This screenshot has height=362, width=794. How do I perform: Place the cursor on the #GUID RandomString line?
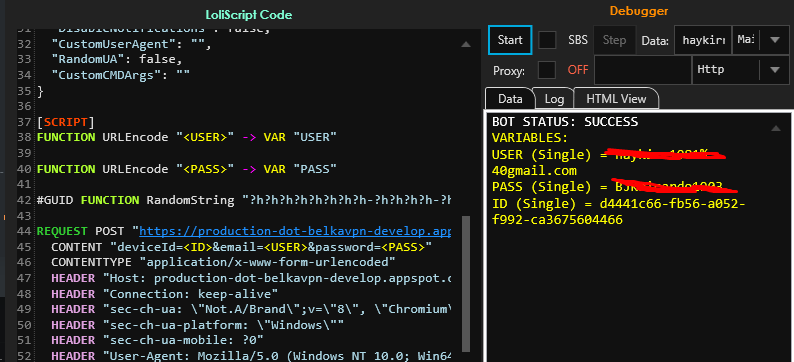tap(244, 200)
